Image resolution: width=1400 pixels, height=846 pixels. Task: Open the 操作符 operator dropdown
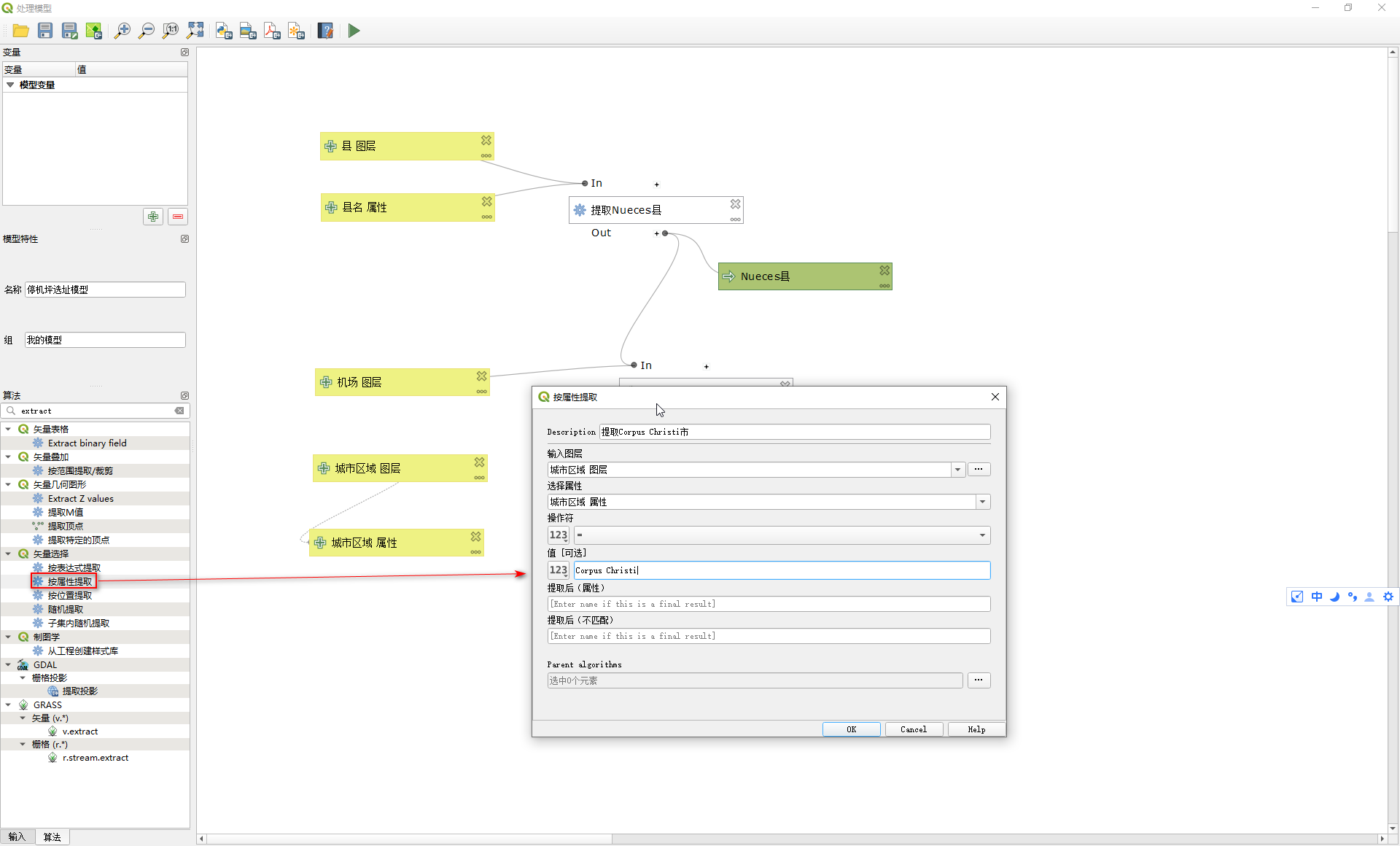982,535
